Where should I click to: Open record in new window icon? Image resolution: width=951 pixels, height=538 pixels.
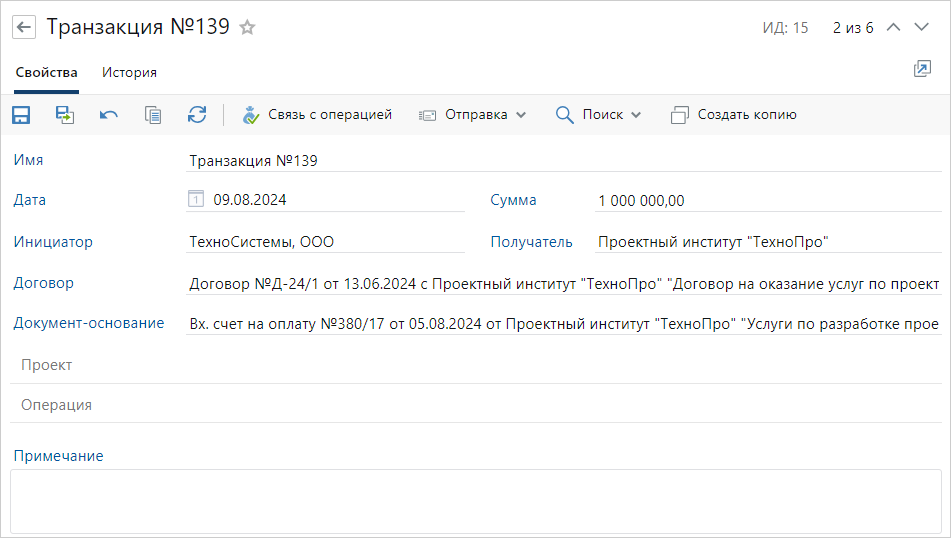(x=922, y=69)
